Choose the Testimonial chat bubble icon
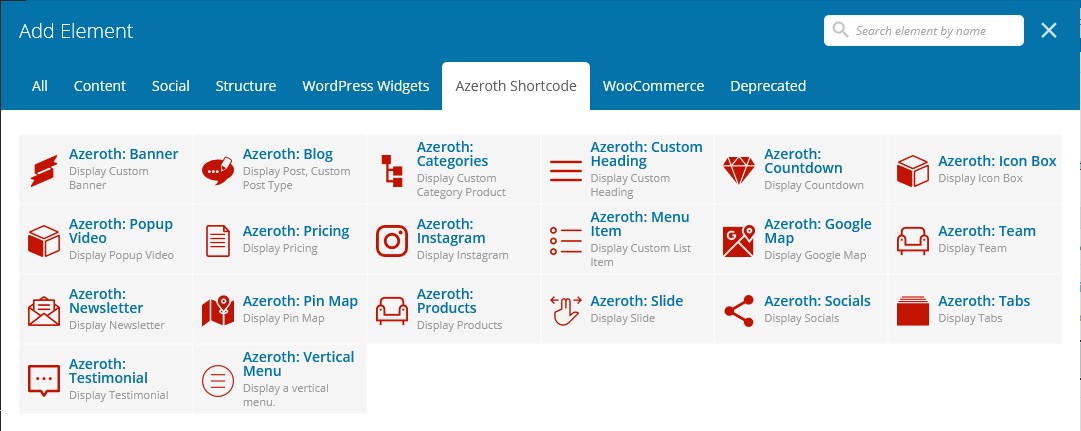 point(44,381)
